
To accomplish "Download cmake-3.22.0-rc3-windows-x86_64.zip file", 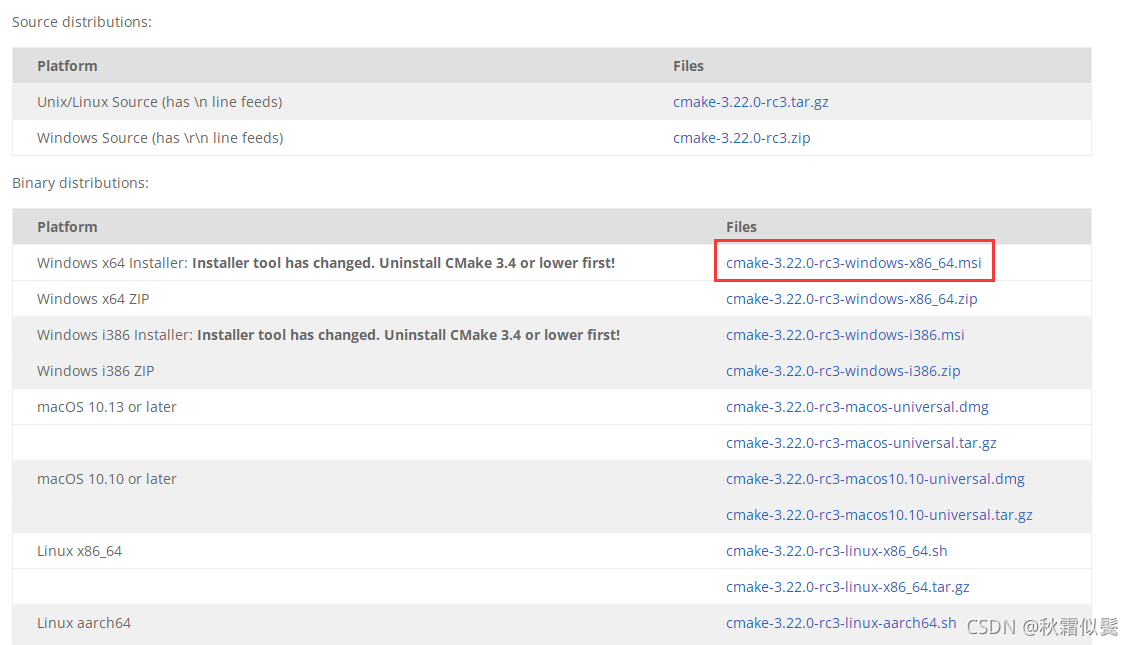I will pos(851,299).
